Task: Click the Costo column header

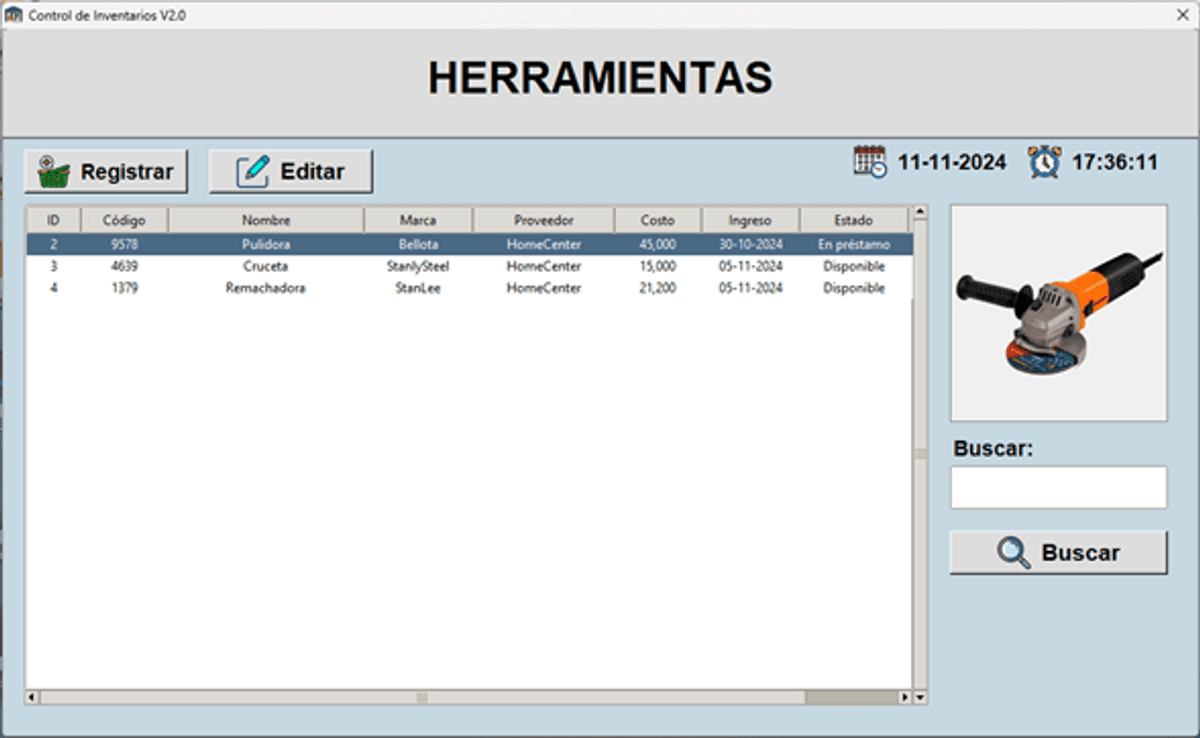Action: click(657, 219)
